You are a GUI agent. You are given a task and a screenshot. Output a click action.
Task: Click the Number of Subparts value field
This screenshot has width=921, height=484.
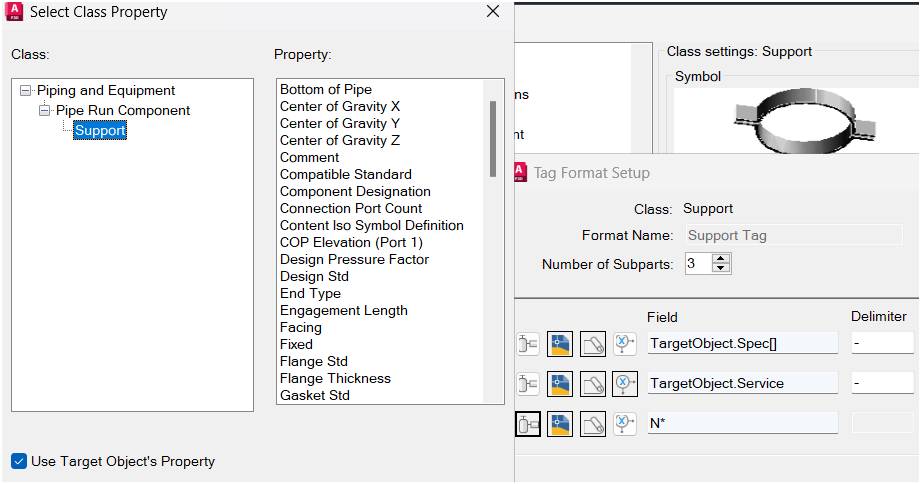point(698,263)
